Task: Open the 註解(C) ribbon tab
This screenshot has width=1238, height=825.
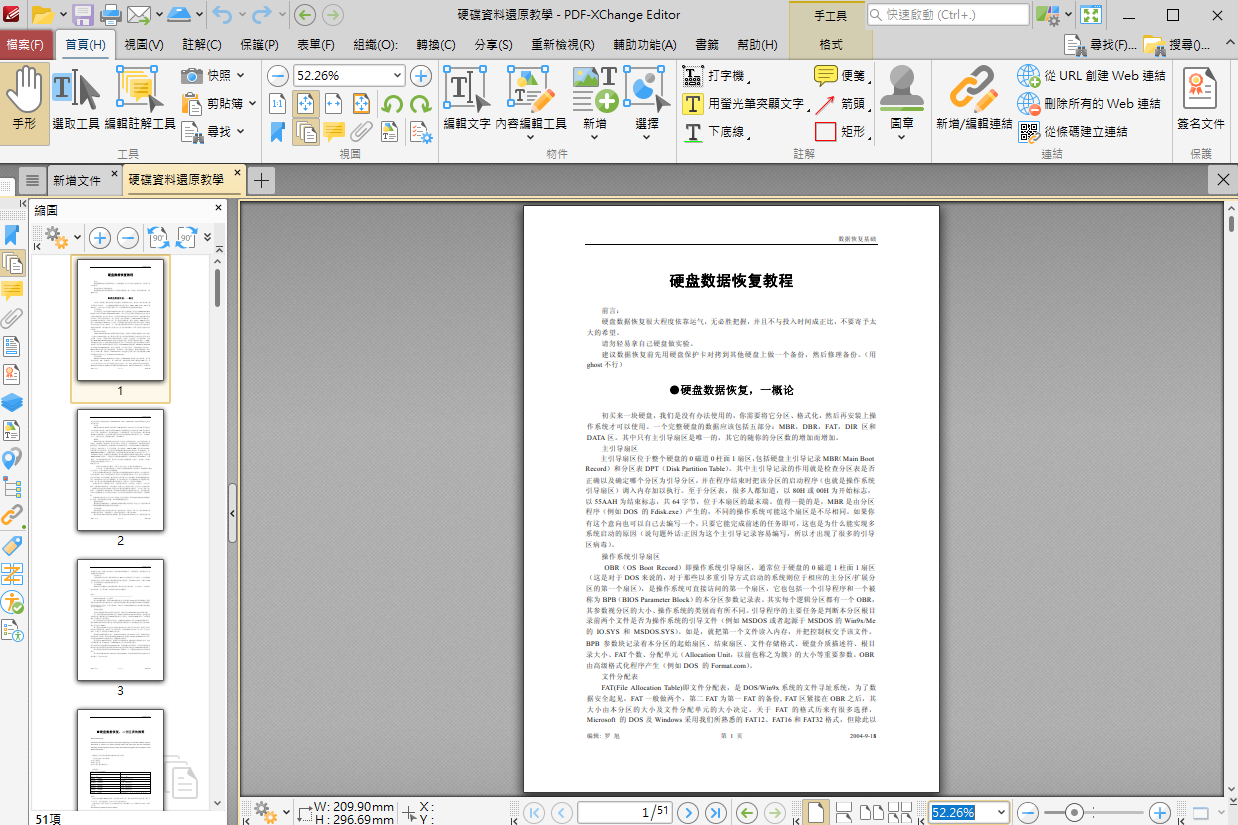Action: click(202, 45)
